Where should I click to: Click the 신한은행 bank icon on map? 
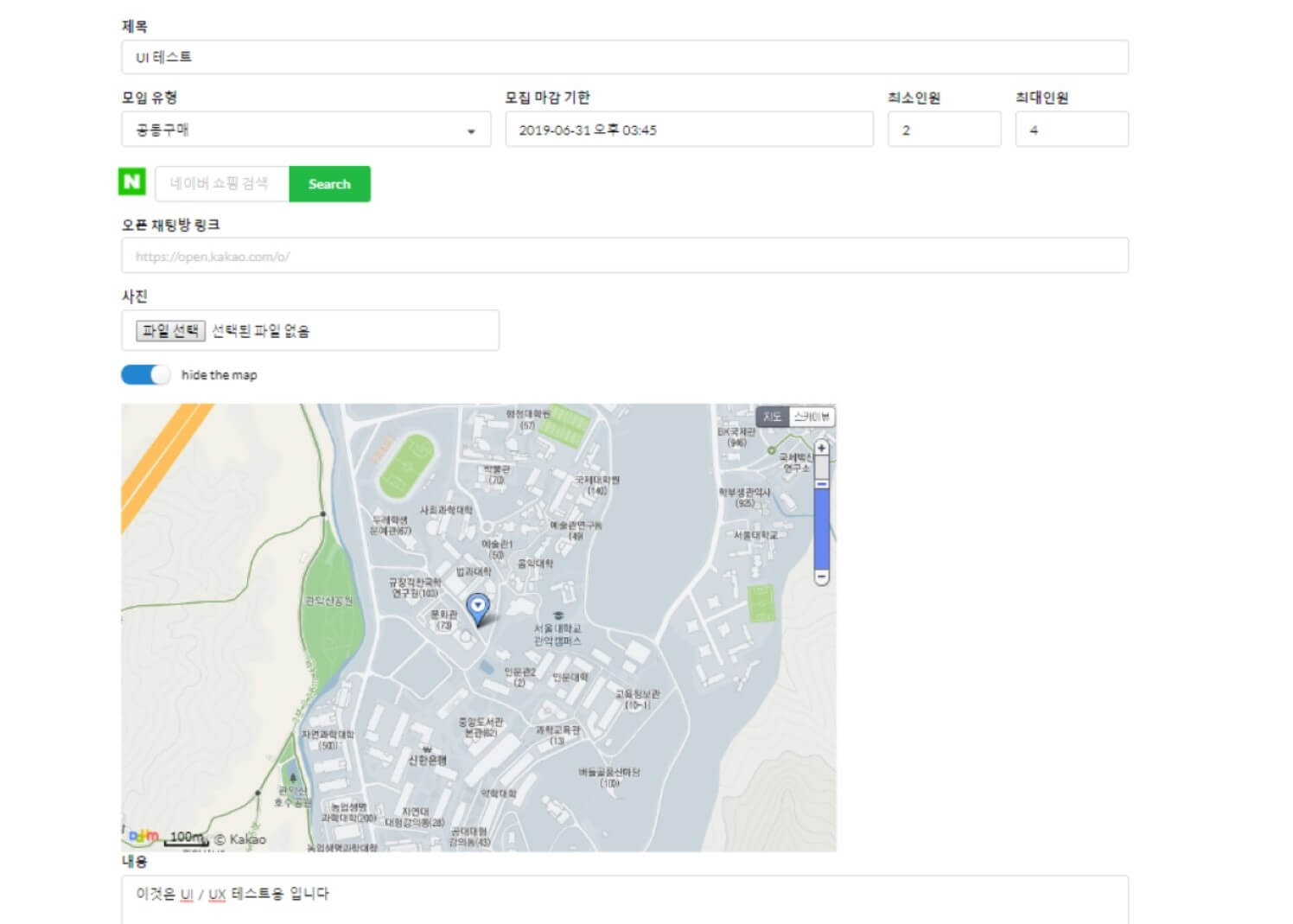(x=426, y=749)
